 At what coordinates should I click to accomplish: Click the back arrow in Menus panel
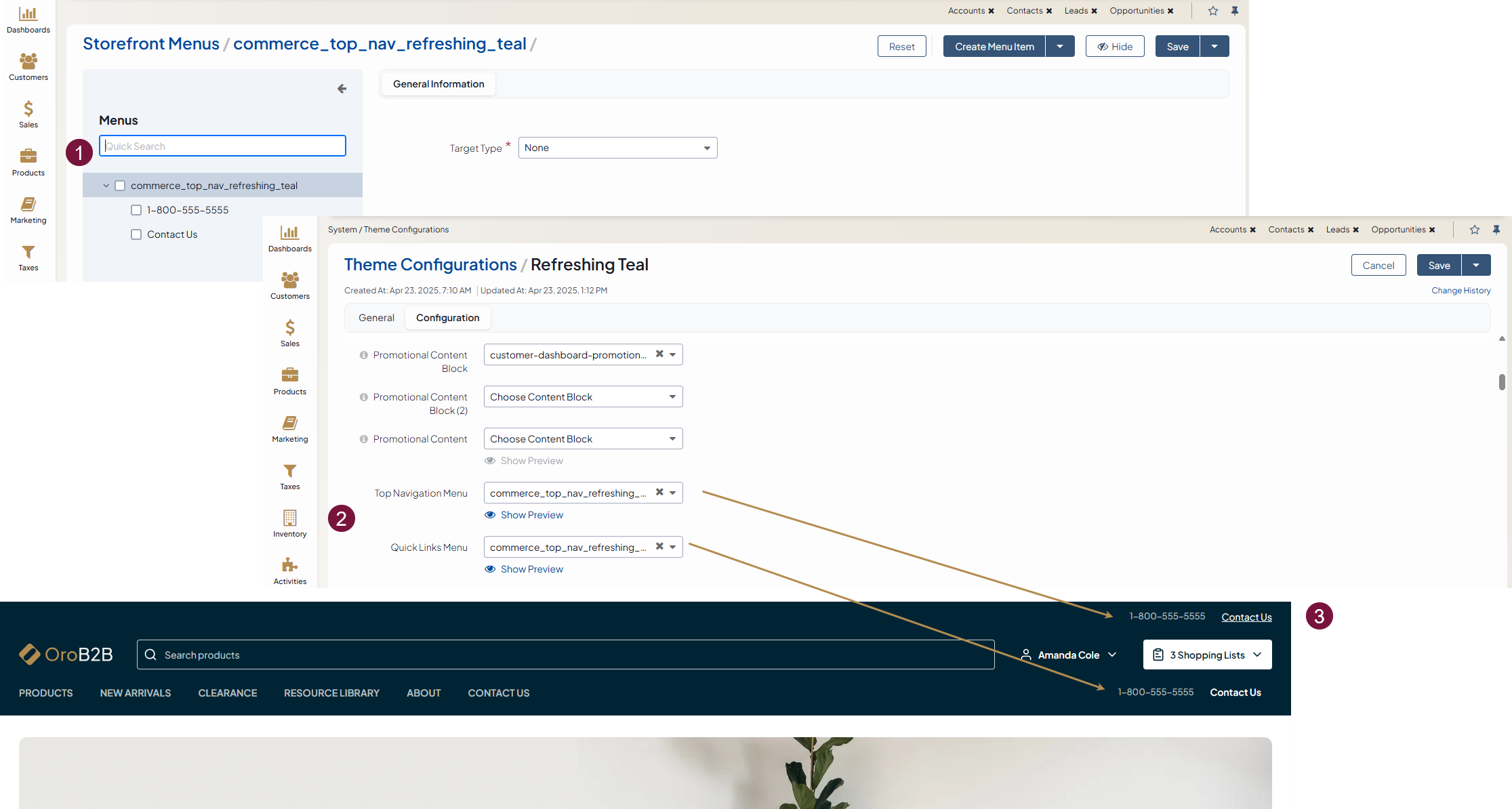click(342, 89)
